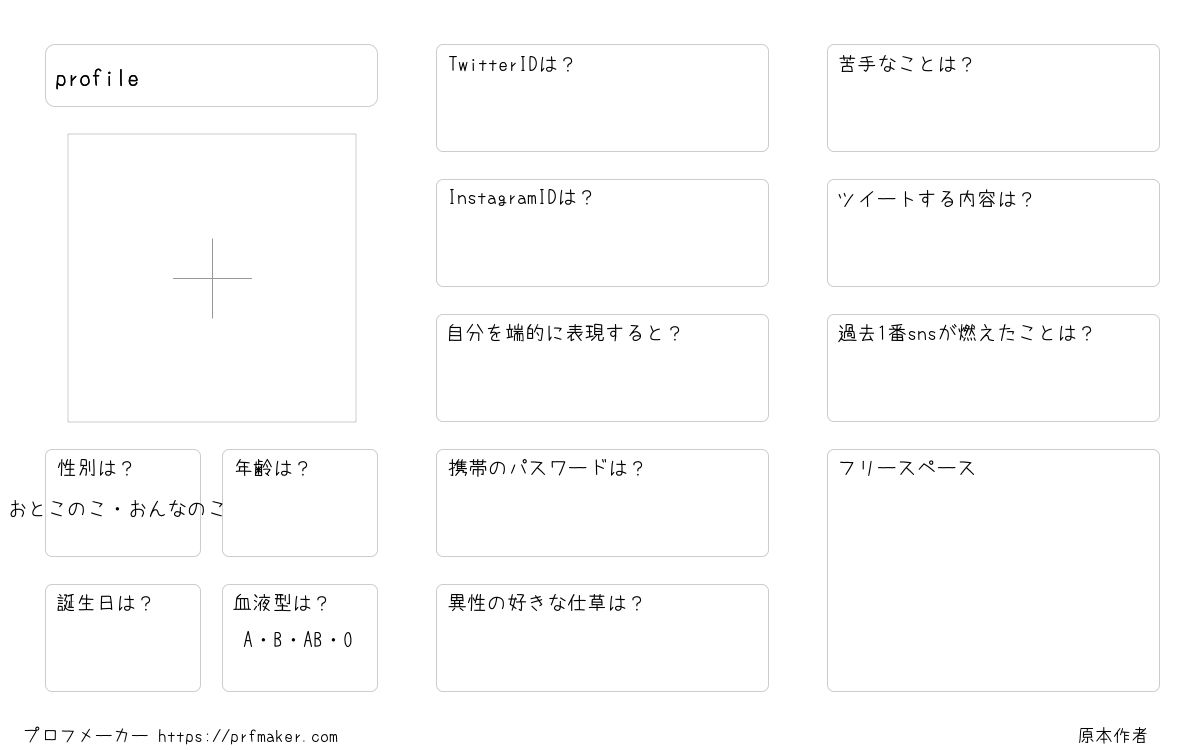Choose おとこのこ in the gender box
Image resolution: width=1200 pixels, height=750 pixels.
55,509
